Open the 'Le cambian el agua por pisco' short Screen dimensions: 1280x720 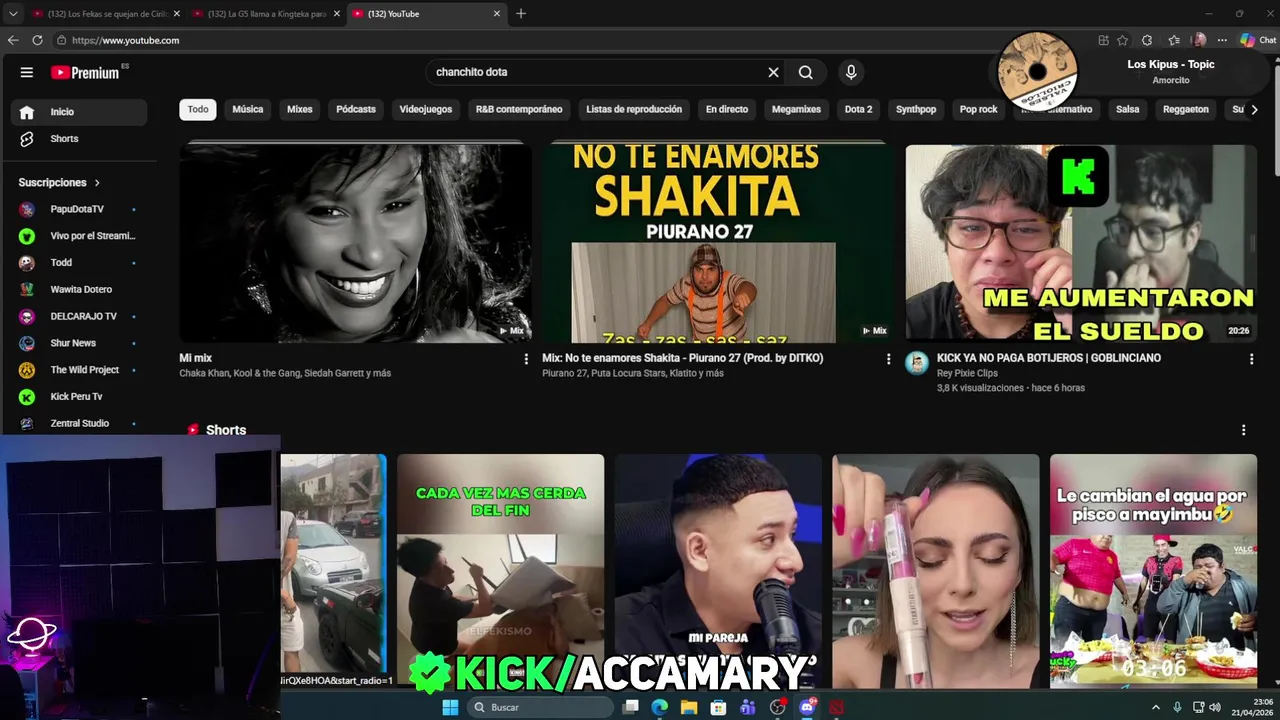click(1153, 570)
